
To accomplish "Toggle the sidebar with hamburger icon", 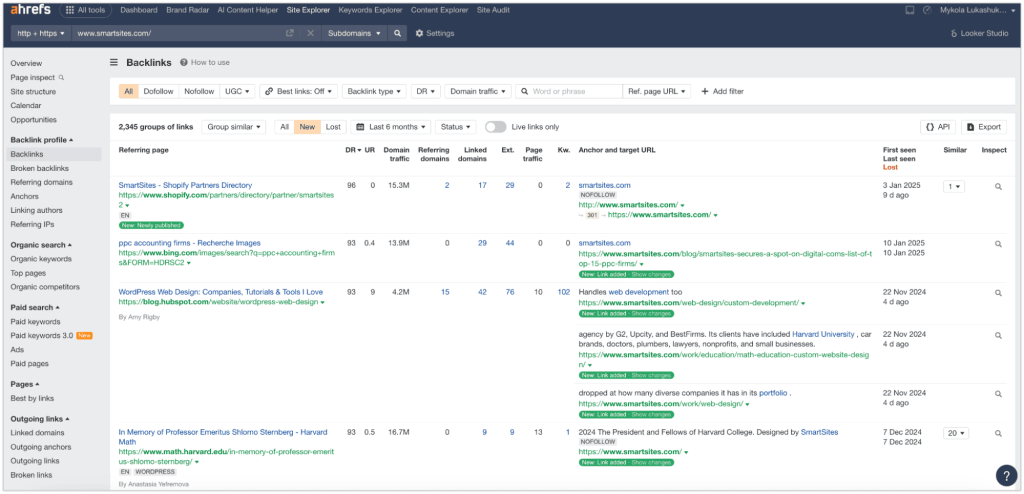I will click(114, 63).
